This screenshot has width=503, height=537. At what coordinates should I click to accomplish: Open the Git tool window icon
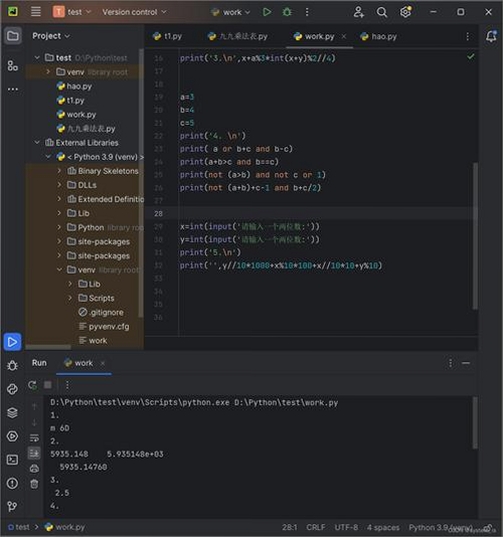tap(13, 506)
